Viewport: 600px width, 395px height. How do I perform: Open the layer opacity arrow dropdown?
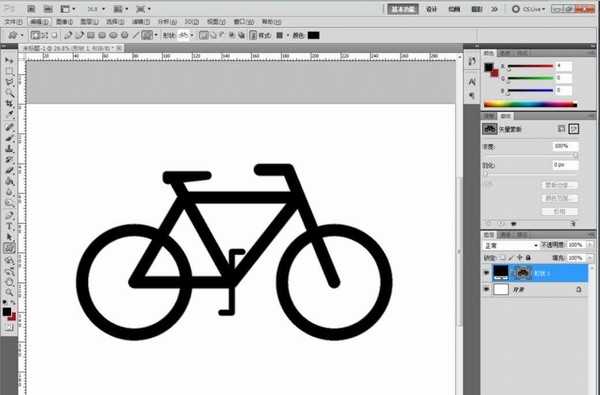click(590, 245)
